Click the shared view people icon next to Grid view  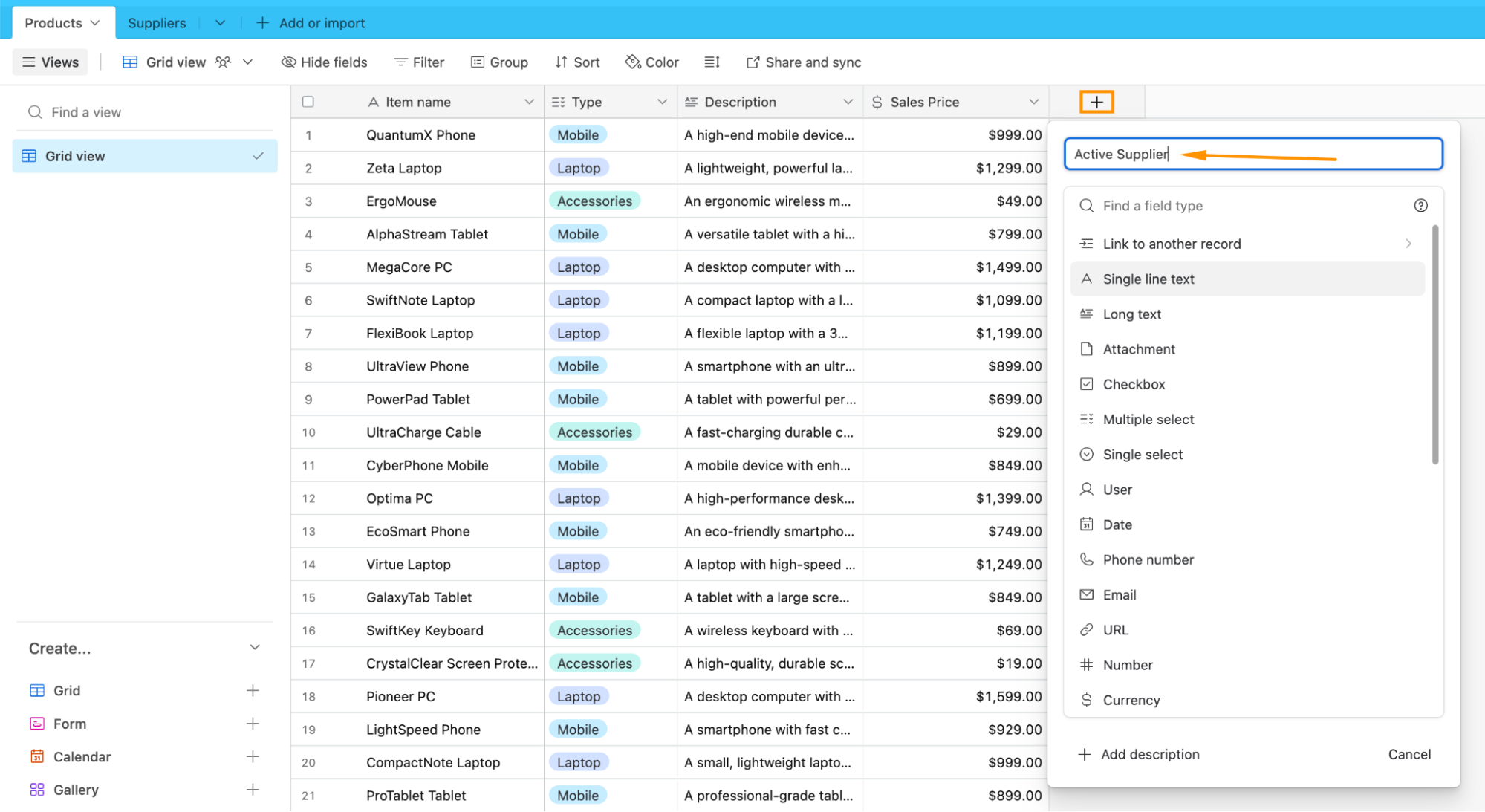[223, 62]
